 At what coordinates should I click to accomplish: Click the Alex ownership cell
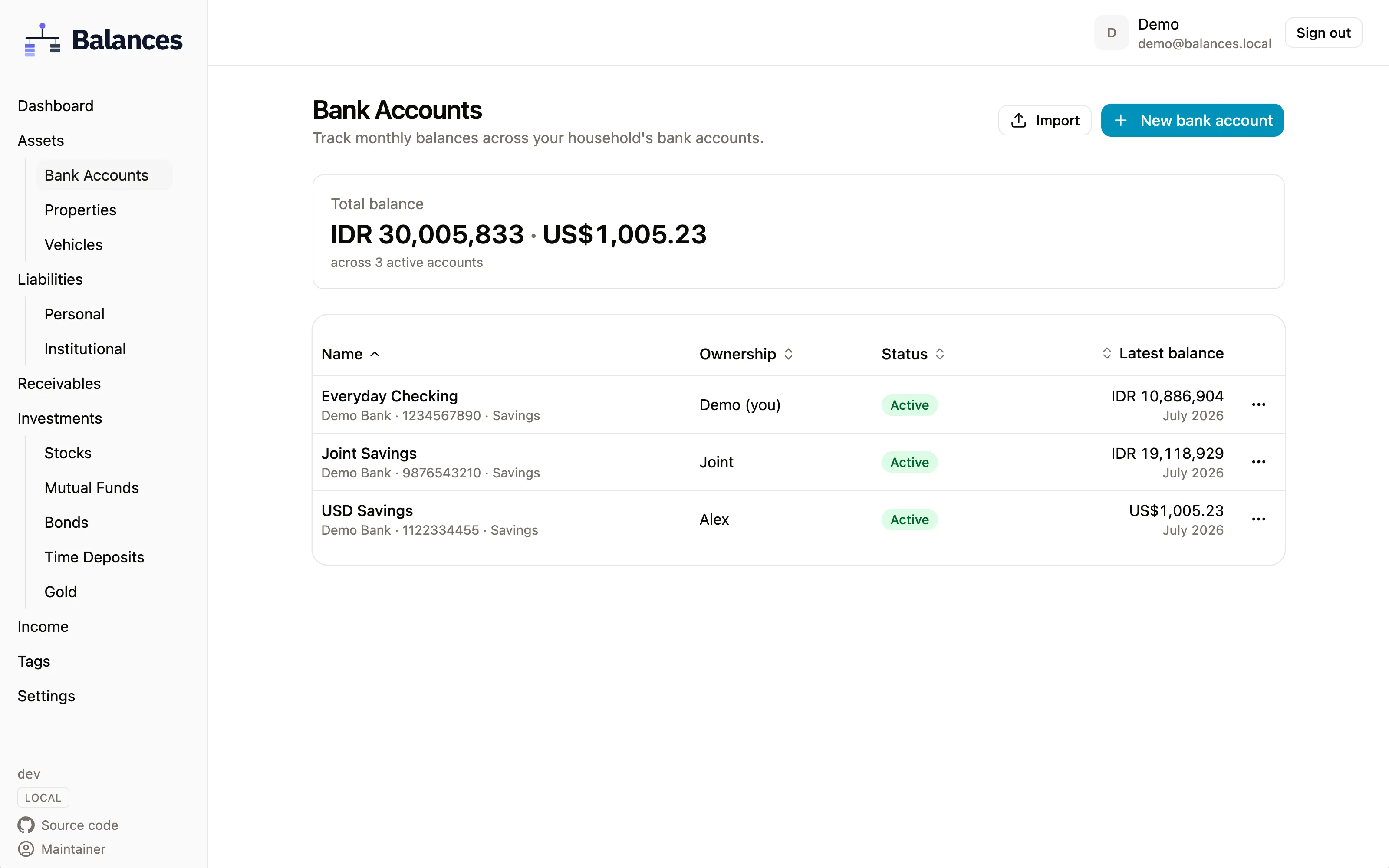click(x=714, y=520)
